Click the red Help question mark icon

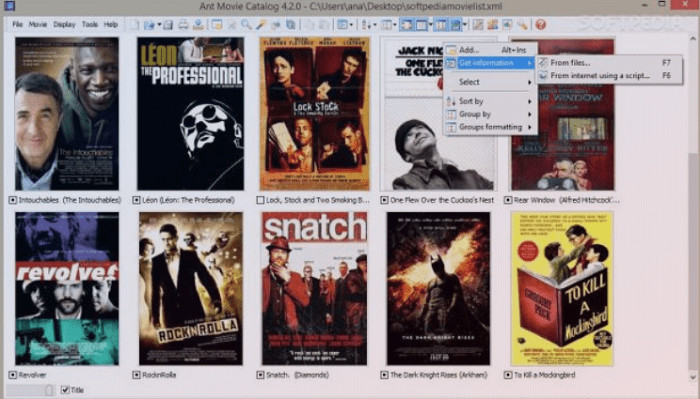[x=541, y=25]
